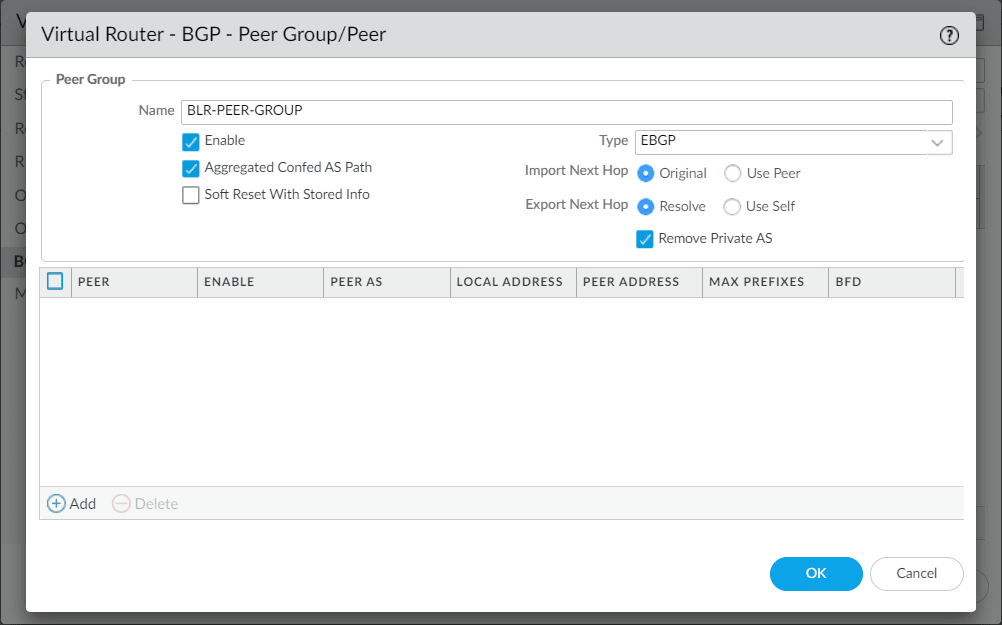
Task: Click the Name field containing BLR-PEER-GROUP
Action: click(x=400, y=111)
